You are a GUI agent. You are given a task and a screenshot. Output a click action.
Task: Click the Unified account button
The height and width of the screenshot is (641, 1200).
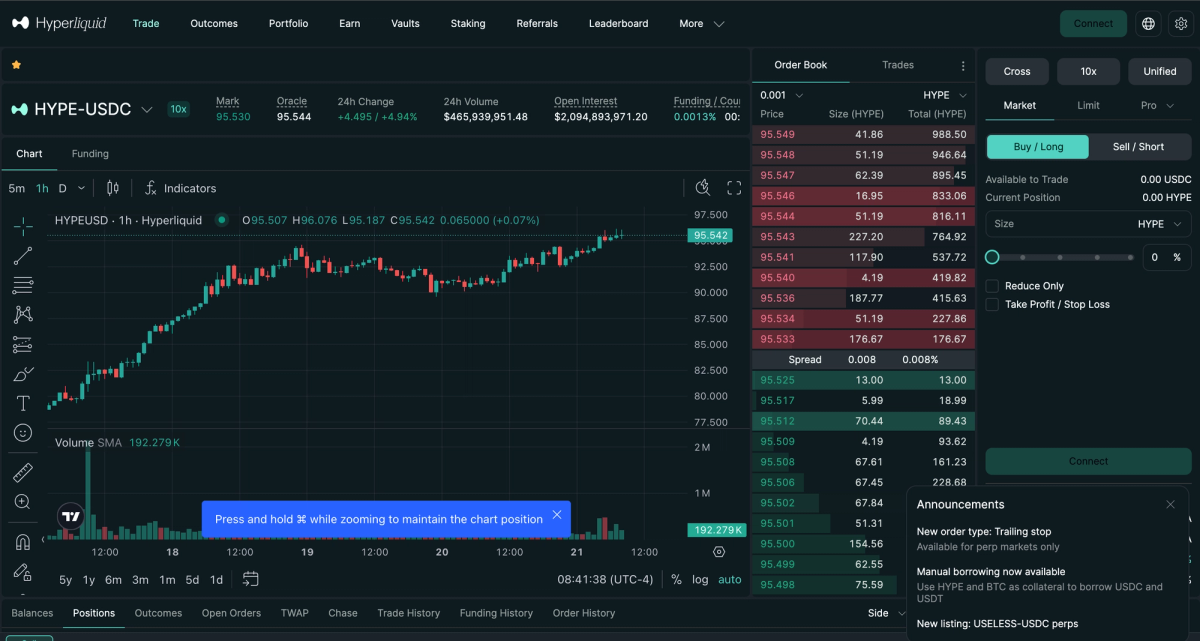[x=1160, y=71]
